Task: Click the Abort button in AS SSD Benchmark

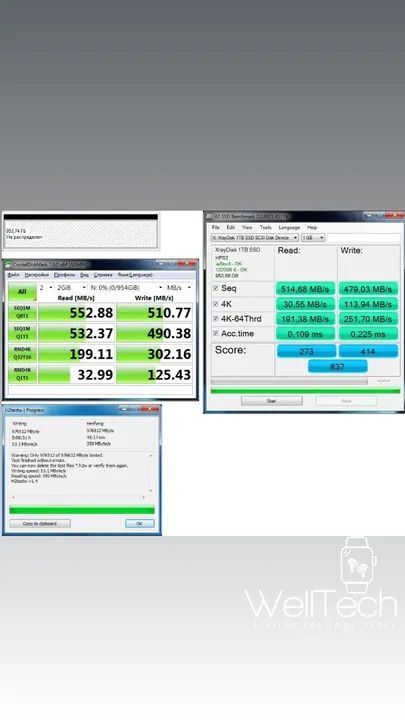Action: coord(346,401)
